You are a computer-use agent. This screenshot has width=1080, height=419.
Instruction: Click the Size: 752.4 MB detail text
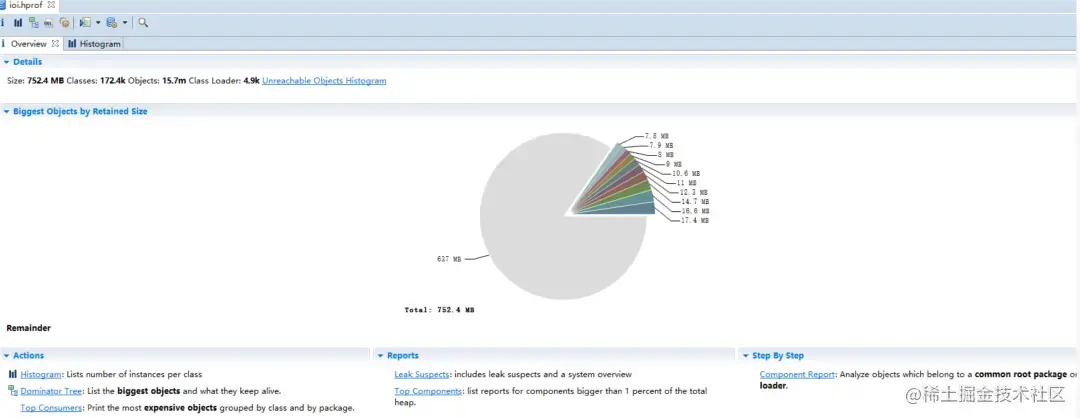(35, 81)
